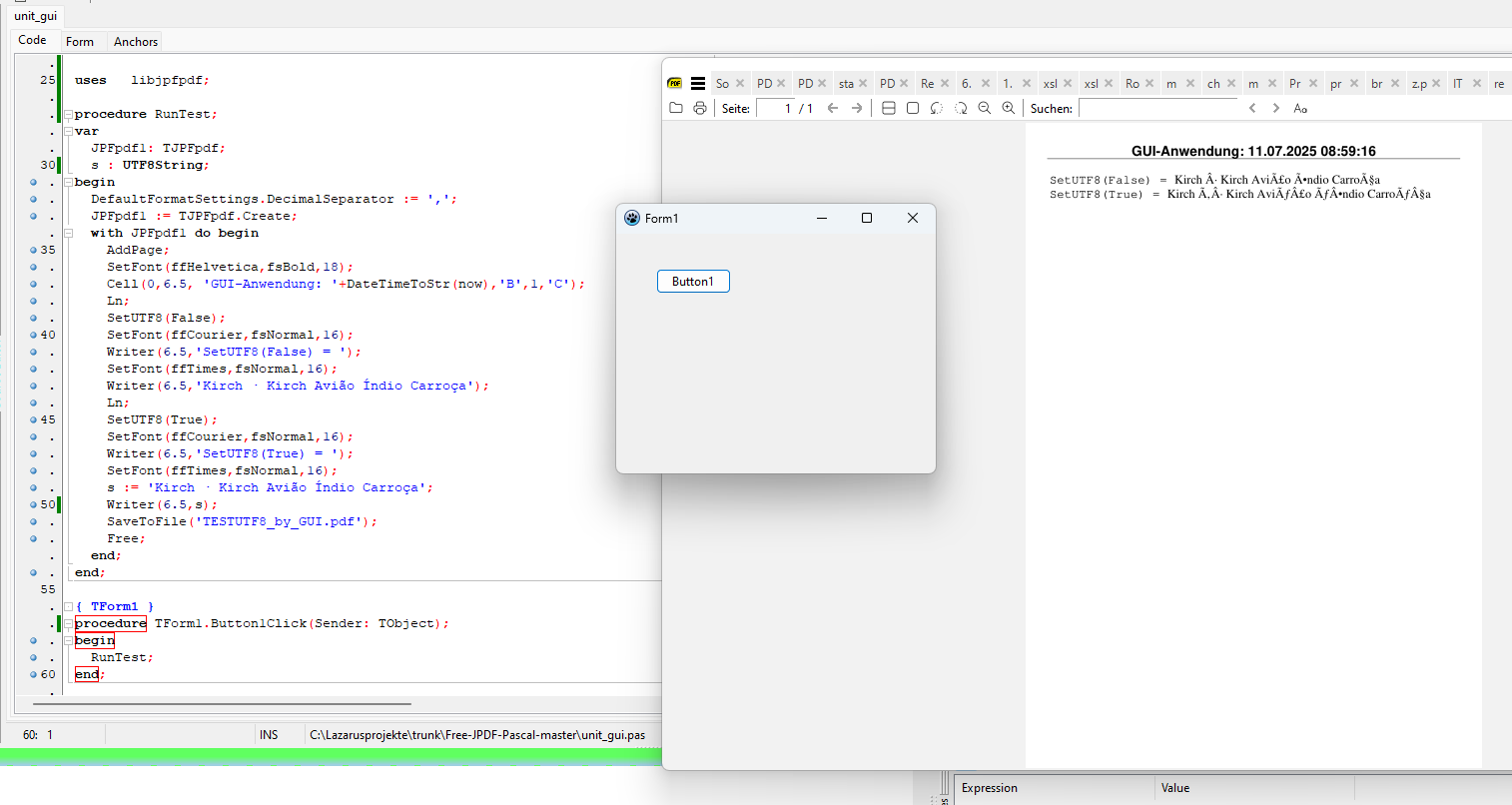Image resolution: width=1512 pixels, height=805 pixels.
Task: Close the 'br' PDF tab
Action: click(1395, 84)
